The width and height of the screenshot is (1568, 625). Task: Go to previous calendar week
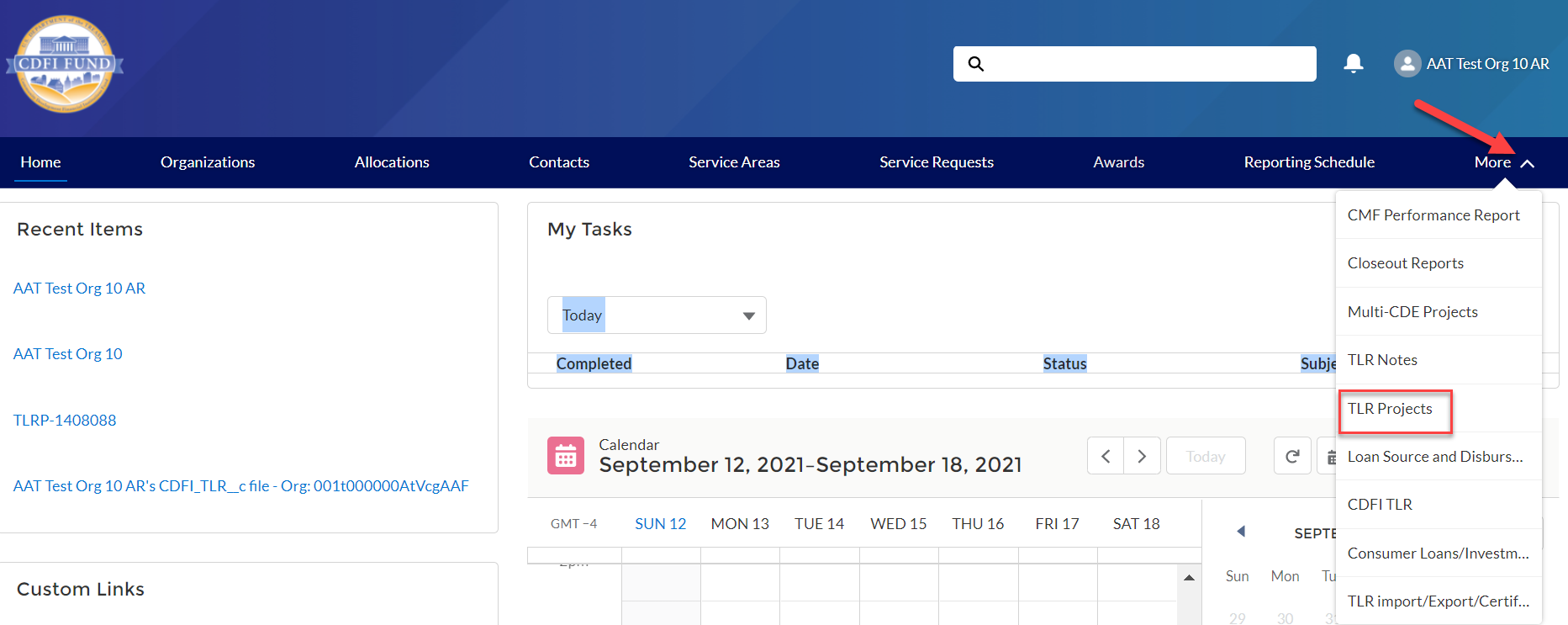point(1106,456)
